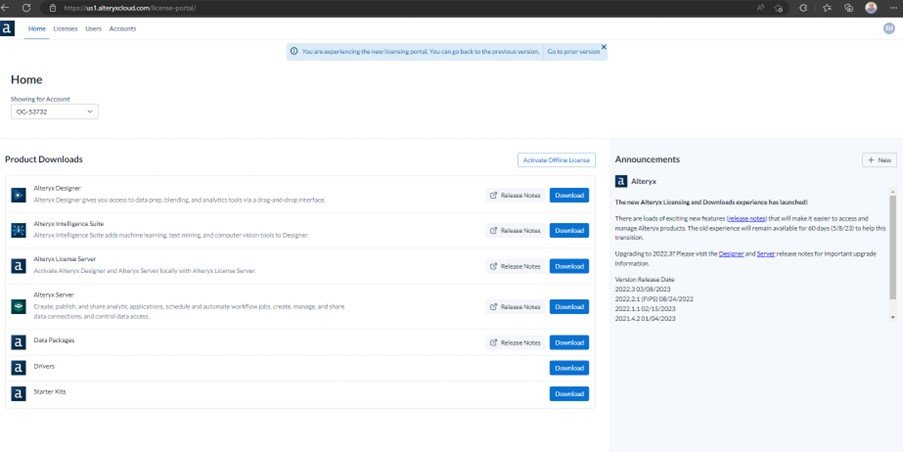Viewport: 903px width, 452px height.
Task: Click the Alteryx Server product icon
Action: tap(18, 306)
